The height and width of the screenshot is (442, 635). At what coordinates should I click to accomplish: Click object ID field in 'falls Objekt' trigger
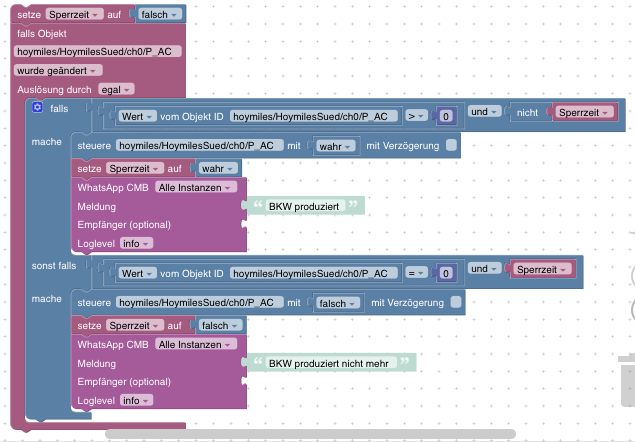[x=98, y=51]
